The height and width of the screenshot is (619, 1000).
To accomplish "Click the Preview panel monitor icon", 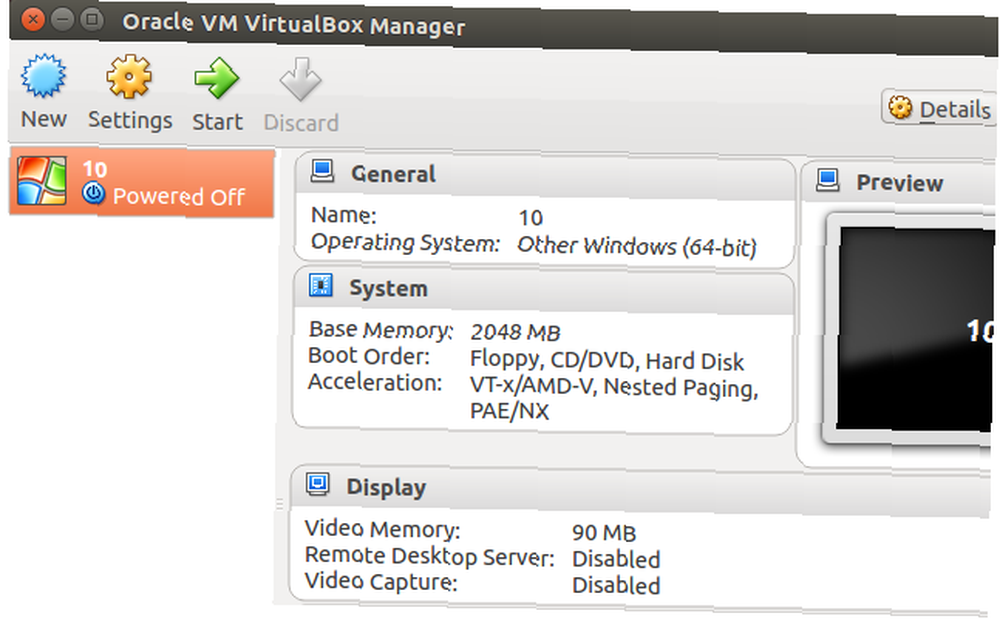I will coord(828,179).
